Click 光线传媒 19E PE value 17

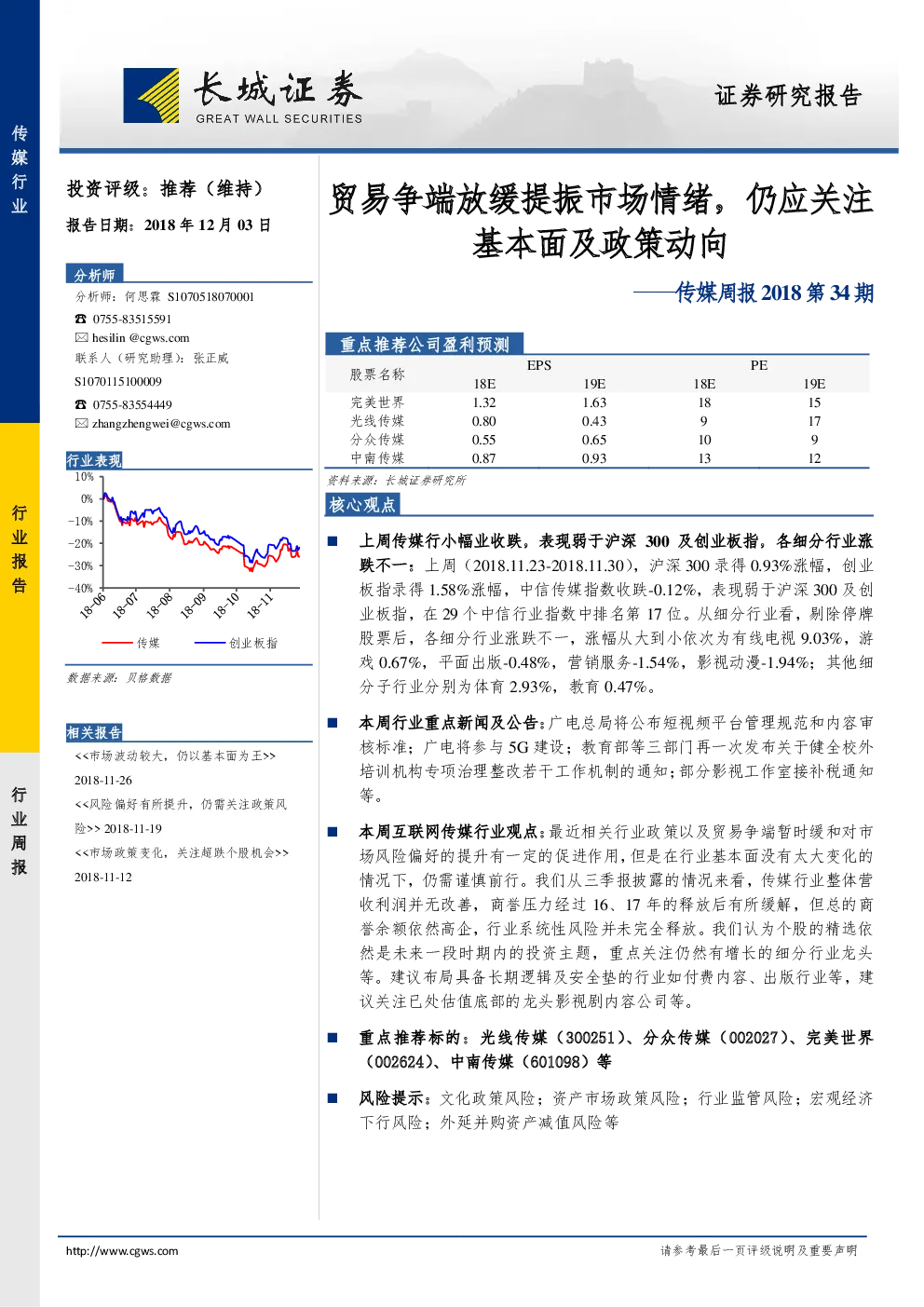pos(814,421)
